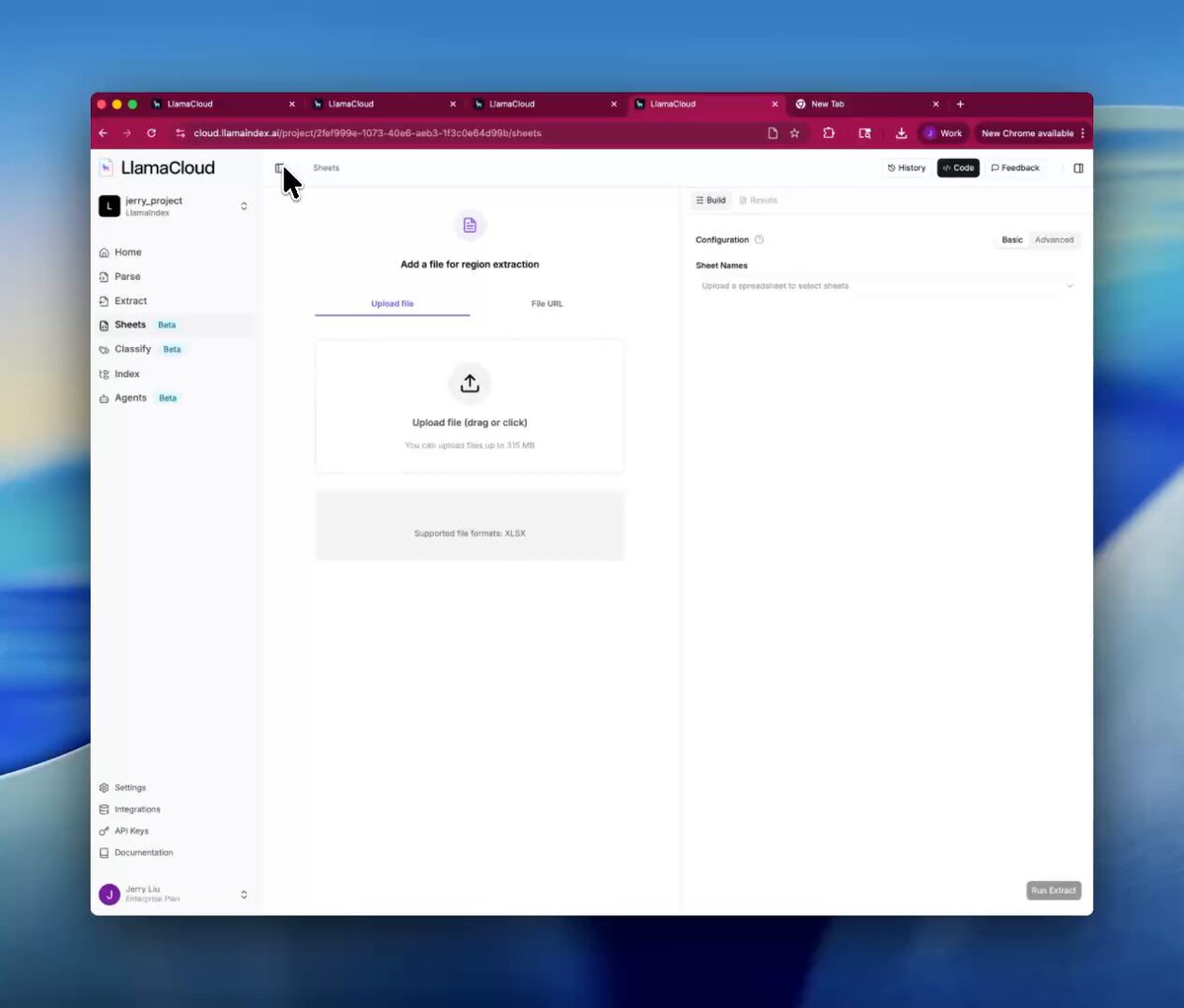Screen dimensions: 1184x1008
Task: Open the page document icon in address bar
Action: pyautogui.click(x=773, y=133)
